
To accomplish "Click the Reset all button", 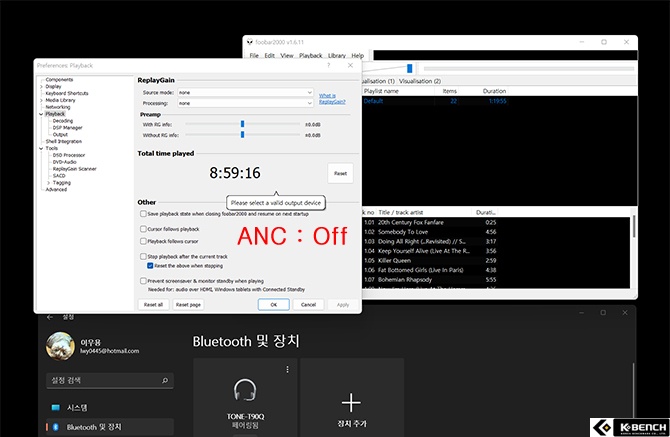I will [153, 305].
